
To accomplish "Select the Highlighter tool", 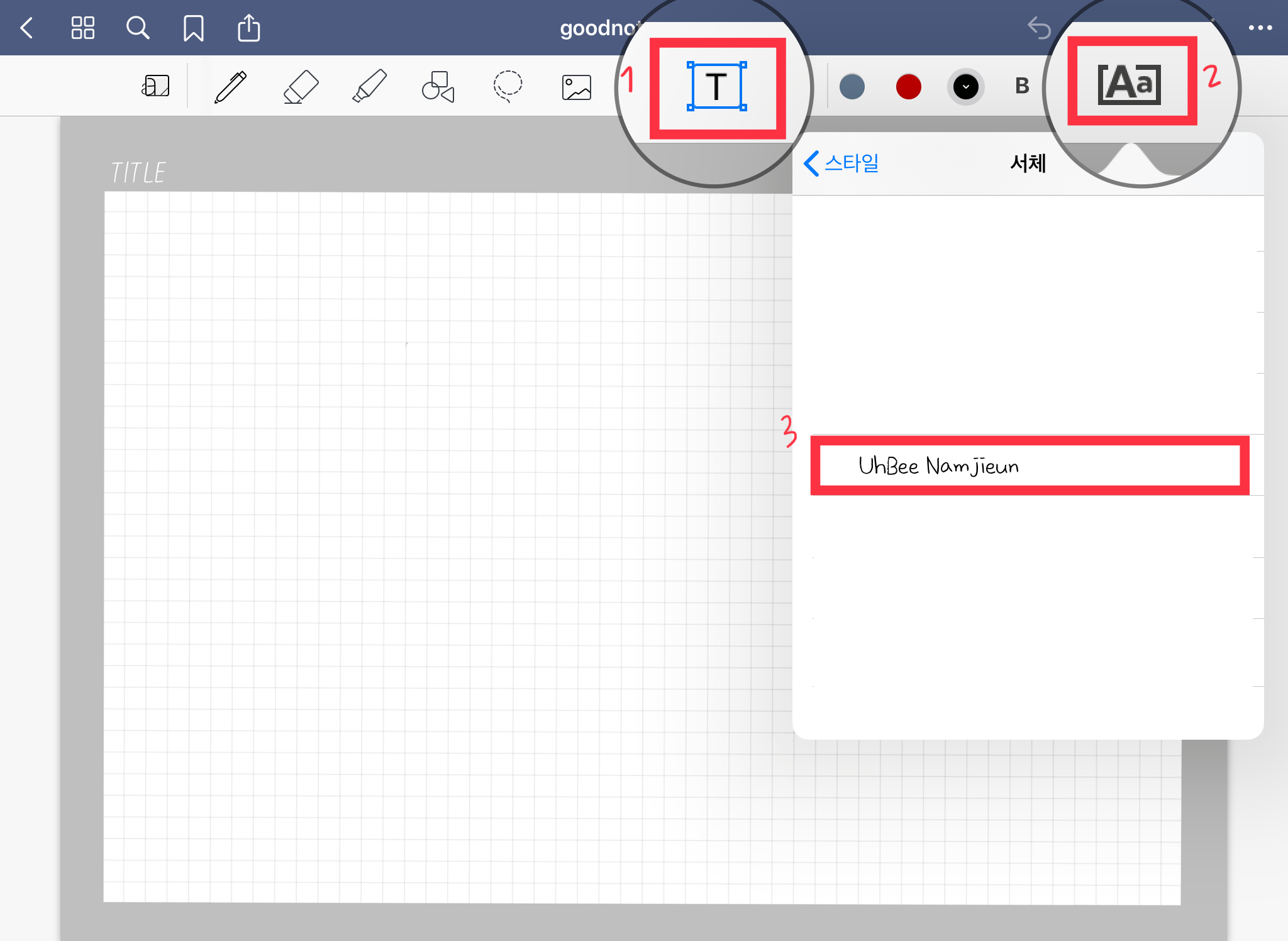I will click(369, 87).
